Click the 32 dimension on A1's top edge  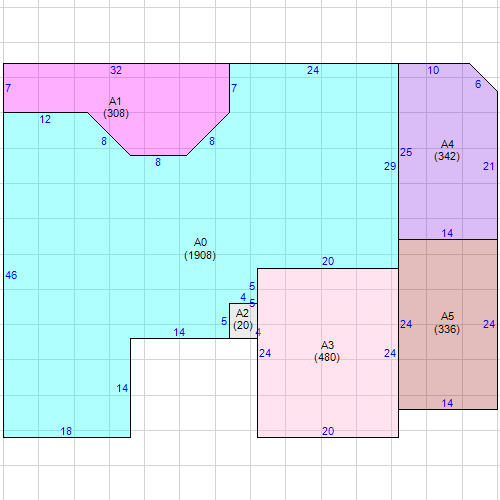[116, 70]
